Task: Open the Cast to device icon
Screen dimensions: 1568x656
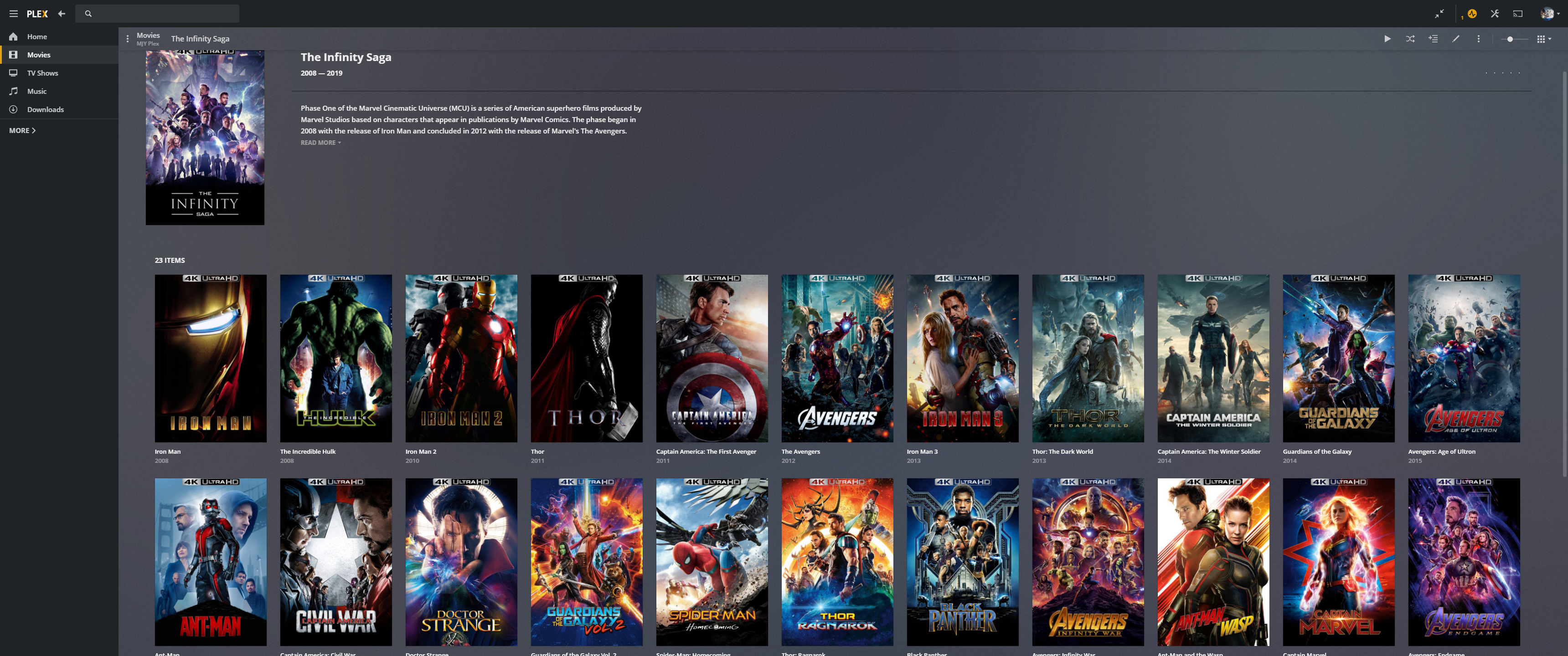Action: click(x=1517, y=13)
